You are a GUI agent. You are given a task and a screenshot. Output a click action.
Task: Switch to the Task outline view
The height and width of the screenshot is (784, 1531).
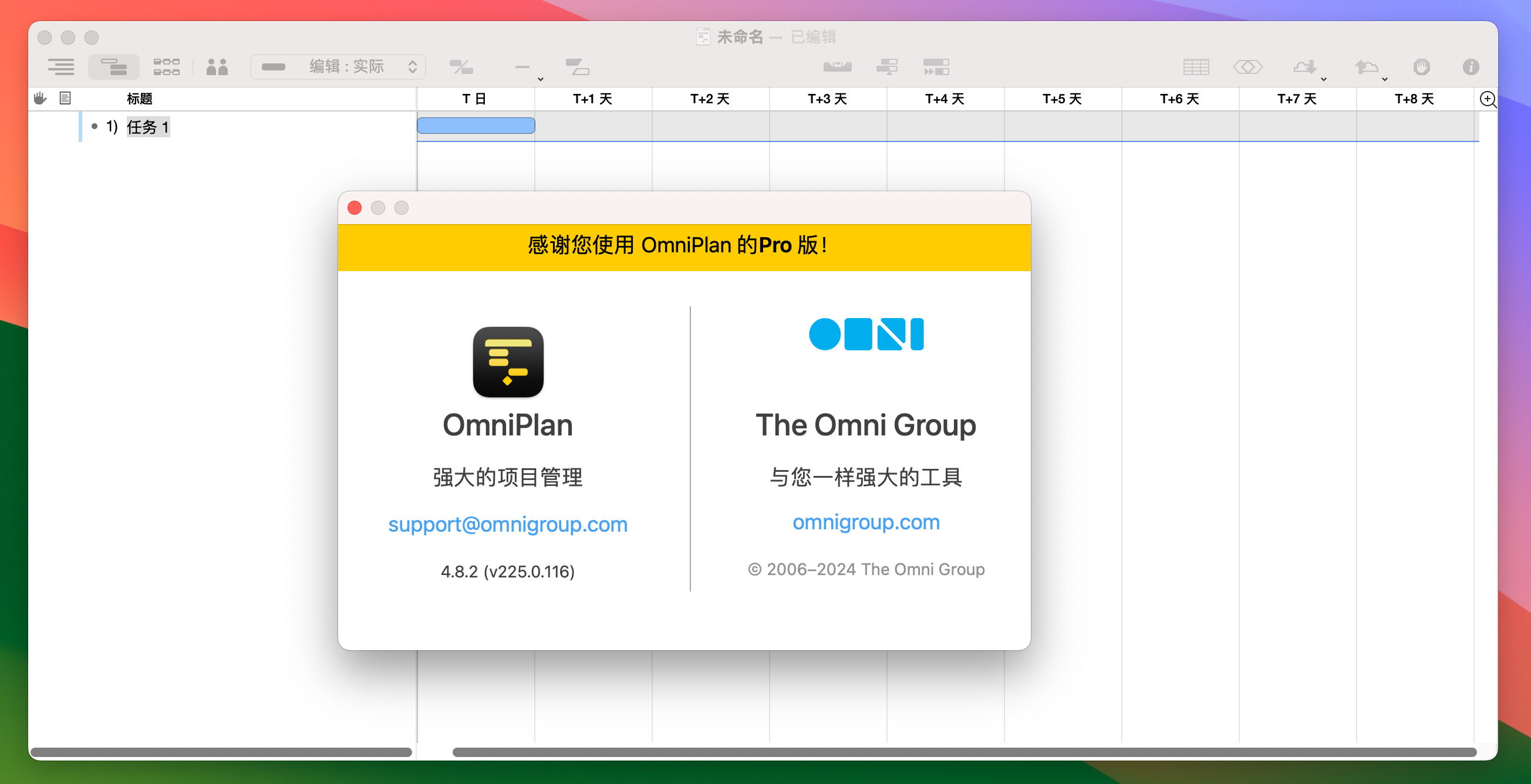tap(61, 66)
